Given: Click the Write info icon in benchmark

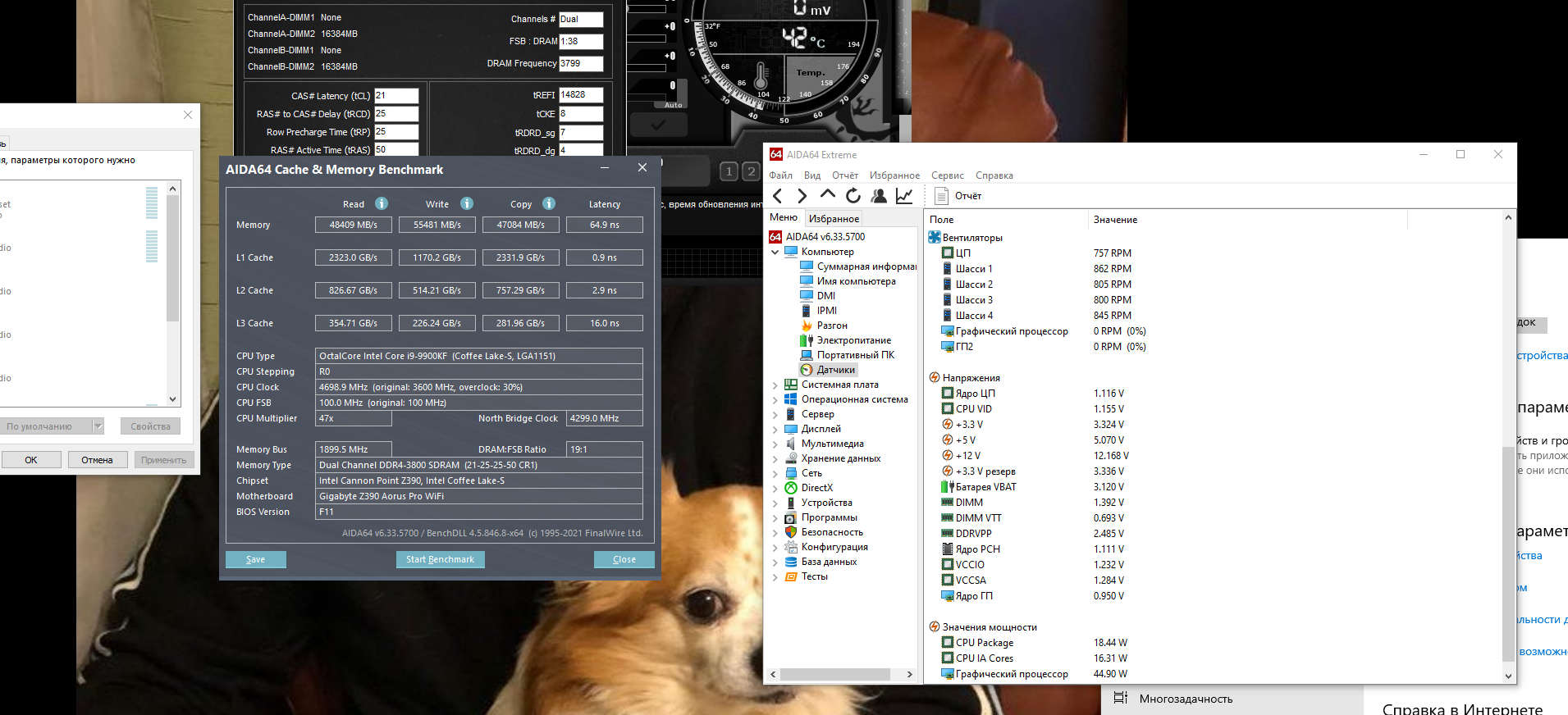Looking at the screenshot, I should pos(467,203).
